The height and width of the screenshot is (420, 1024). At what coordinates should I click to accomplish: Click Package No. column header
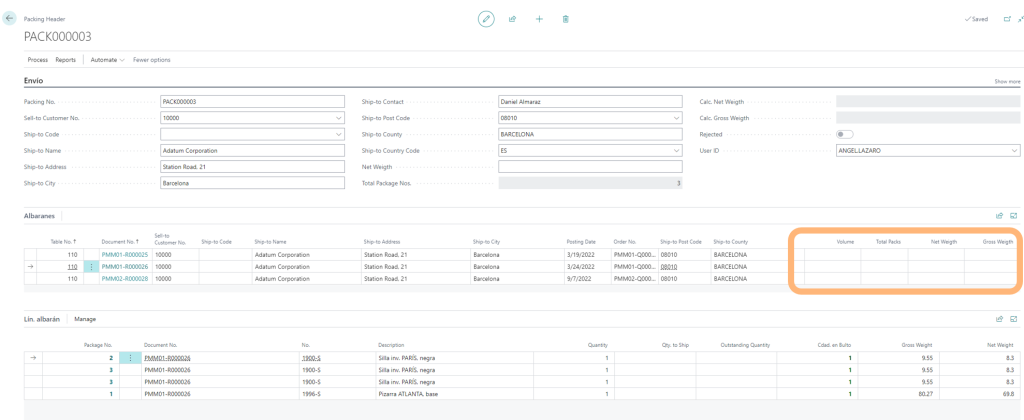tap(99, 345)
